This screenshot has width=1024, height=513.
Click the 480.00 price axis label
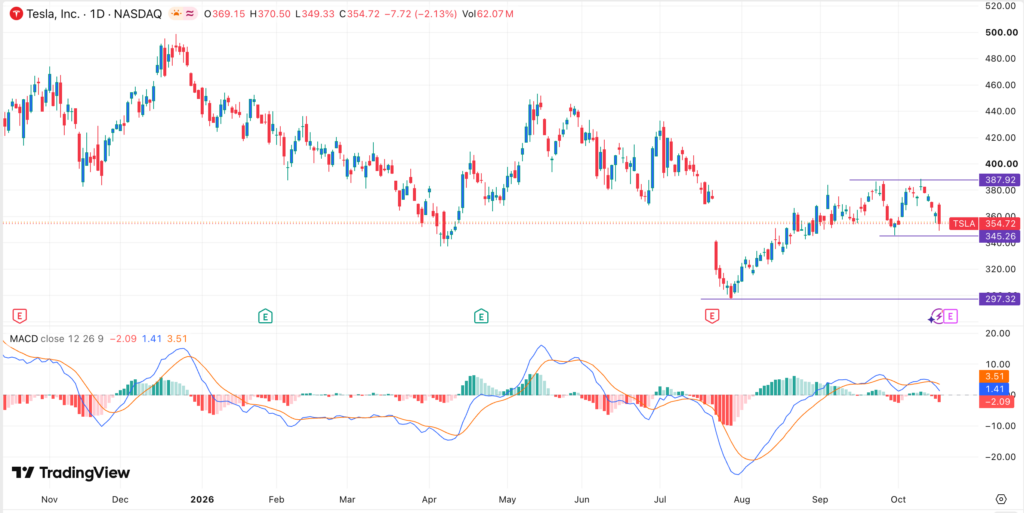1000,58
